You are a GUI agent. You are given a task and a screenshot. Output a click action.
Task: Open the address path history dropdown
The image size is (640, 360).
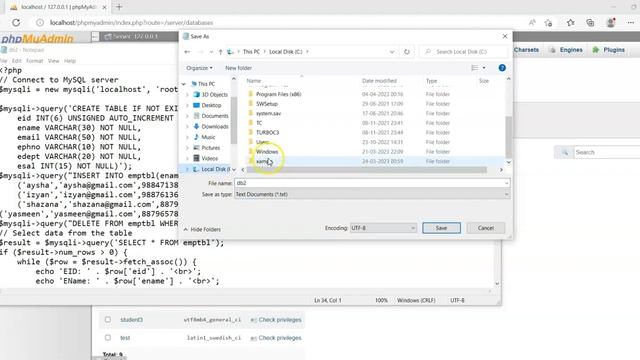tap(392, 52)
